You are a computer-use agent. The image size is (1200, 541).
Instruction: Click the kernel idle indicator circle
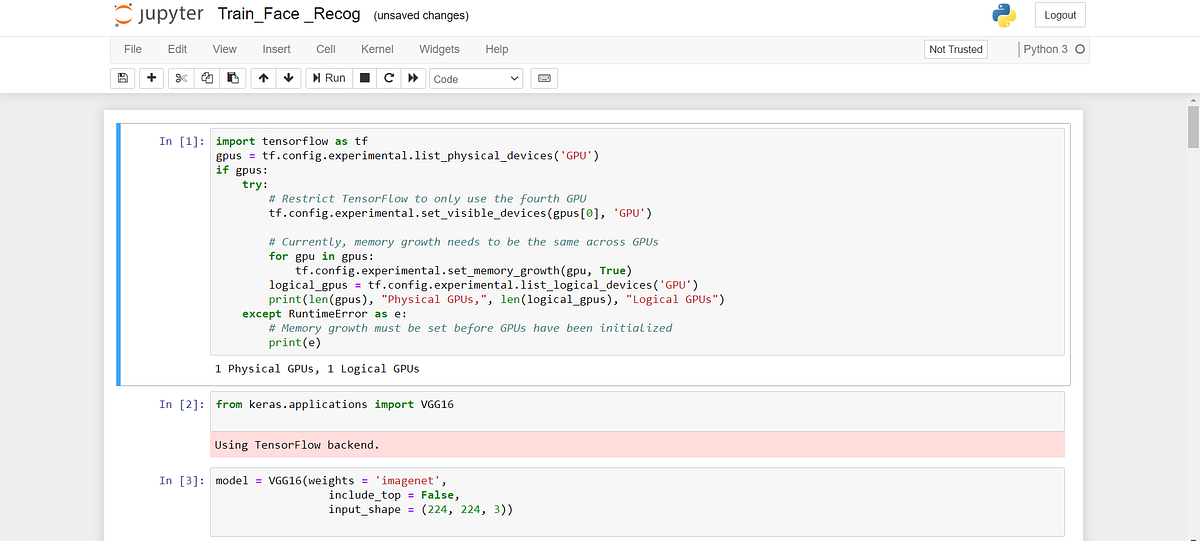1080,49
